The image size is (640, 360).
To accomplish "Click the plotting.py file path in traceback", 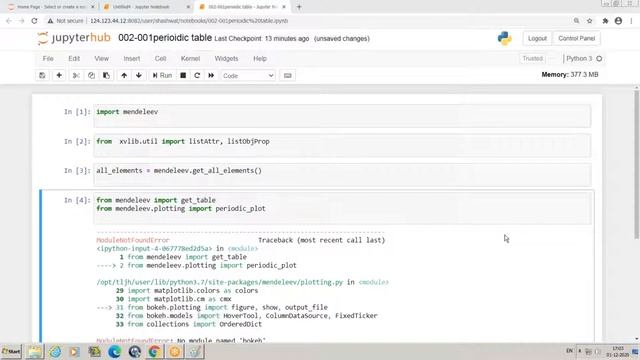I will (x=220, y=282).
